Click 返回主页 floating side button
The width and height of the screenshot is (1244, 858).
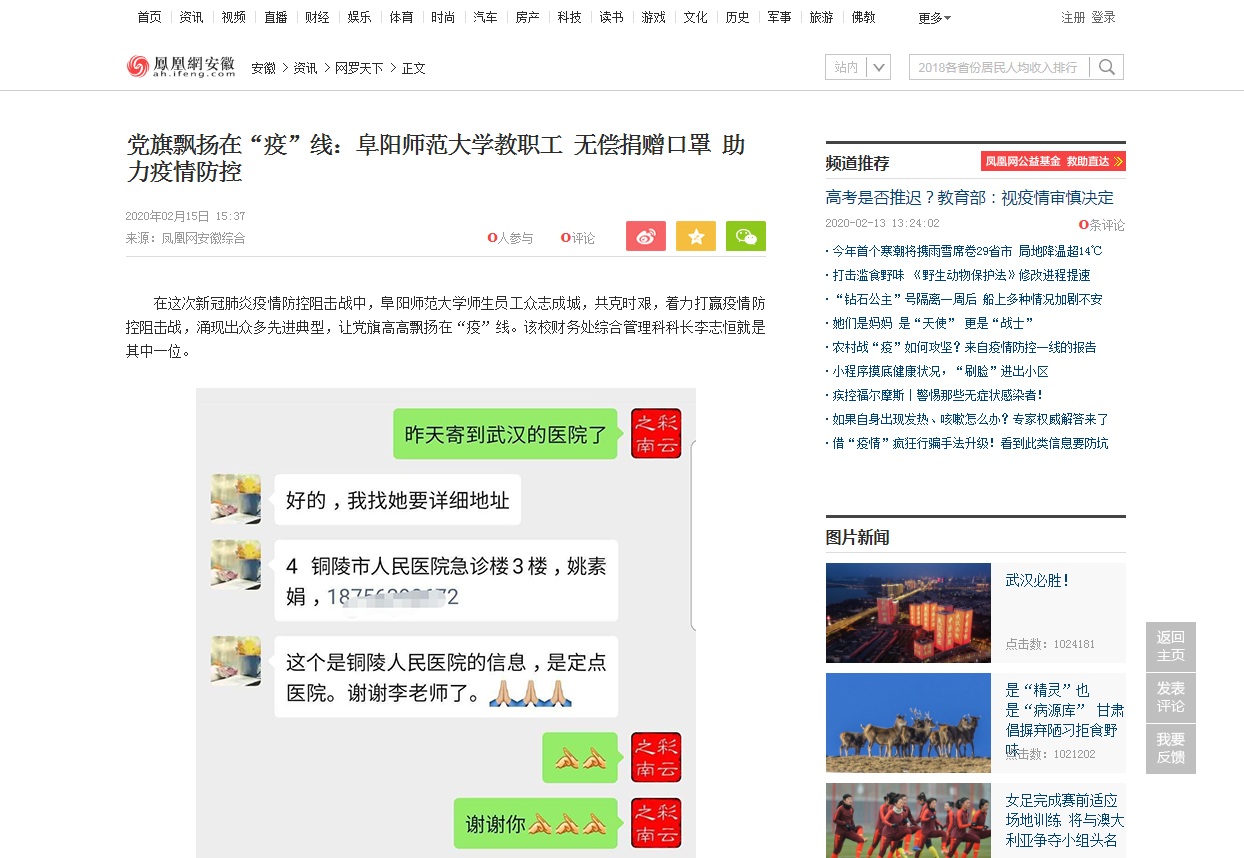pos(1170,646)
